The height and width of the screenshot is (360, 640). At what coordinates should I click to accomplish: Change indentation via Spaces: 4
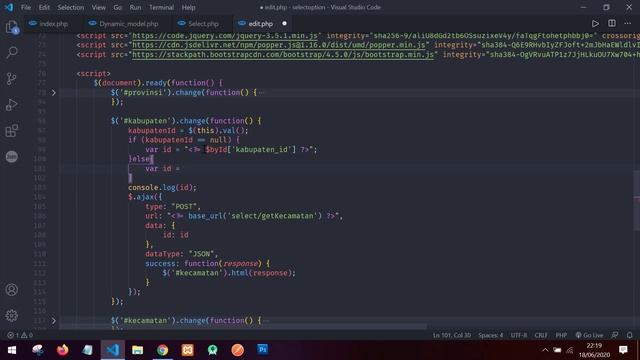[x=490, y=335]
